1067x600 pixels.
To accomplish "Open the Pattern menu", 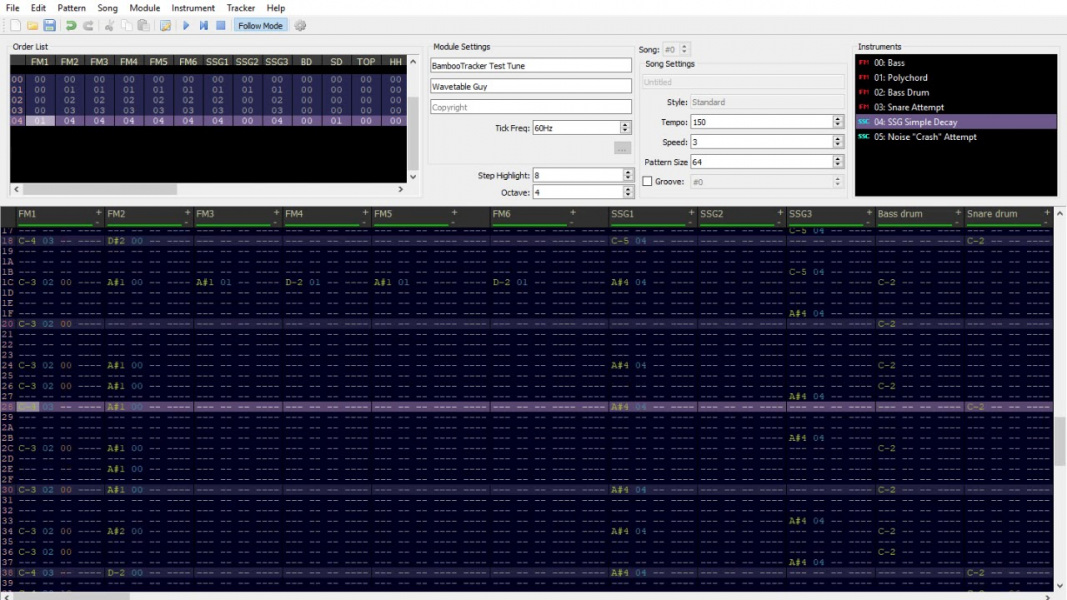I will [x=71, y=8].
